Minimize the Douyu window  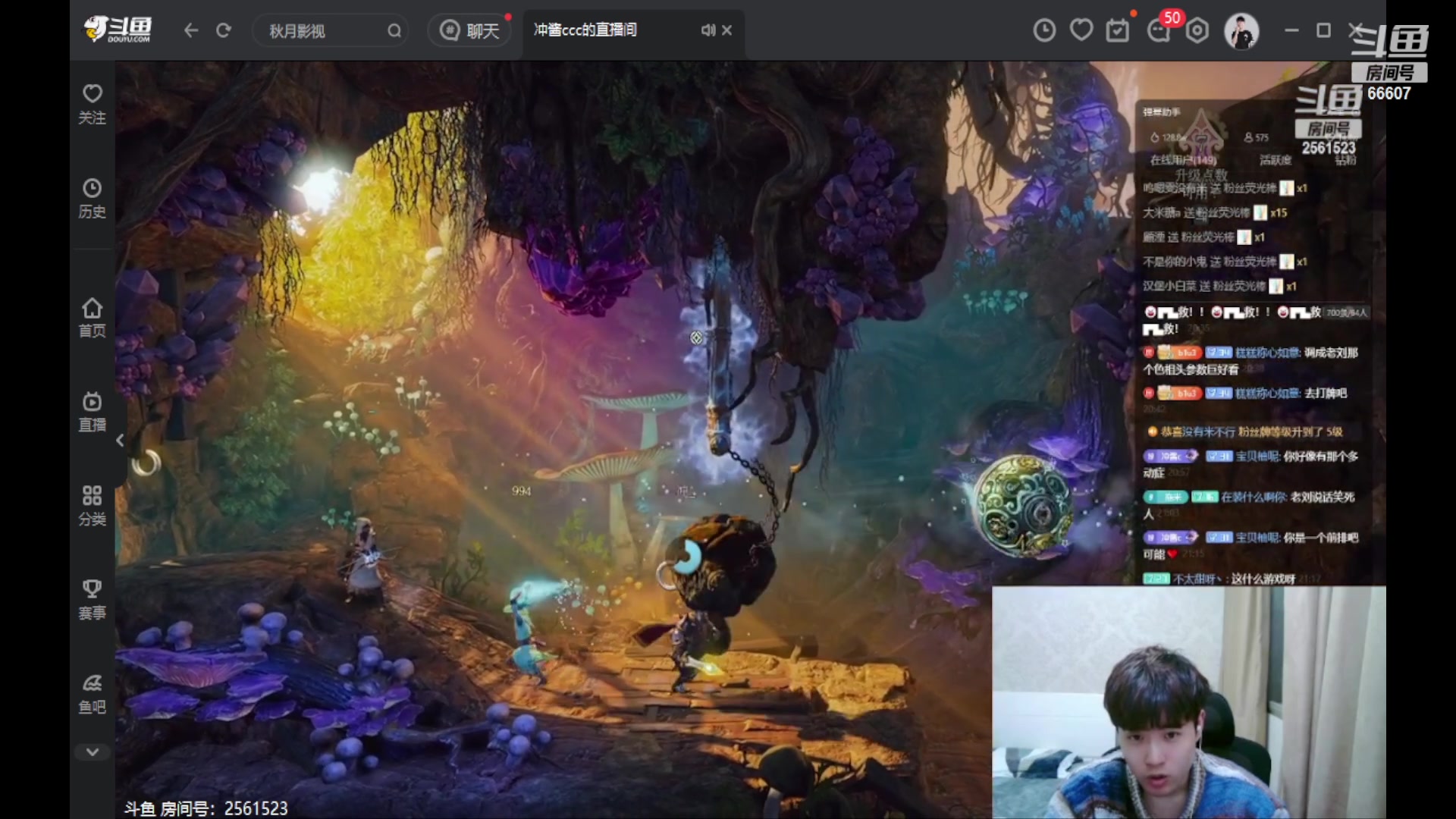(x=1292, y=30)
